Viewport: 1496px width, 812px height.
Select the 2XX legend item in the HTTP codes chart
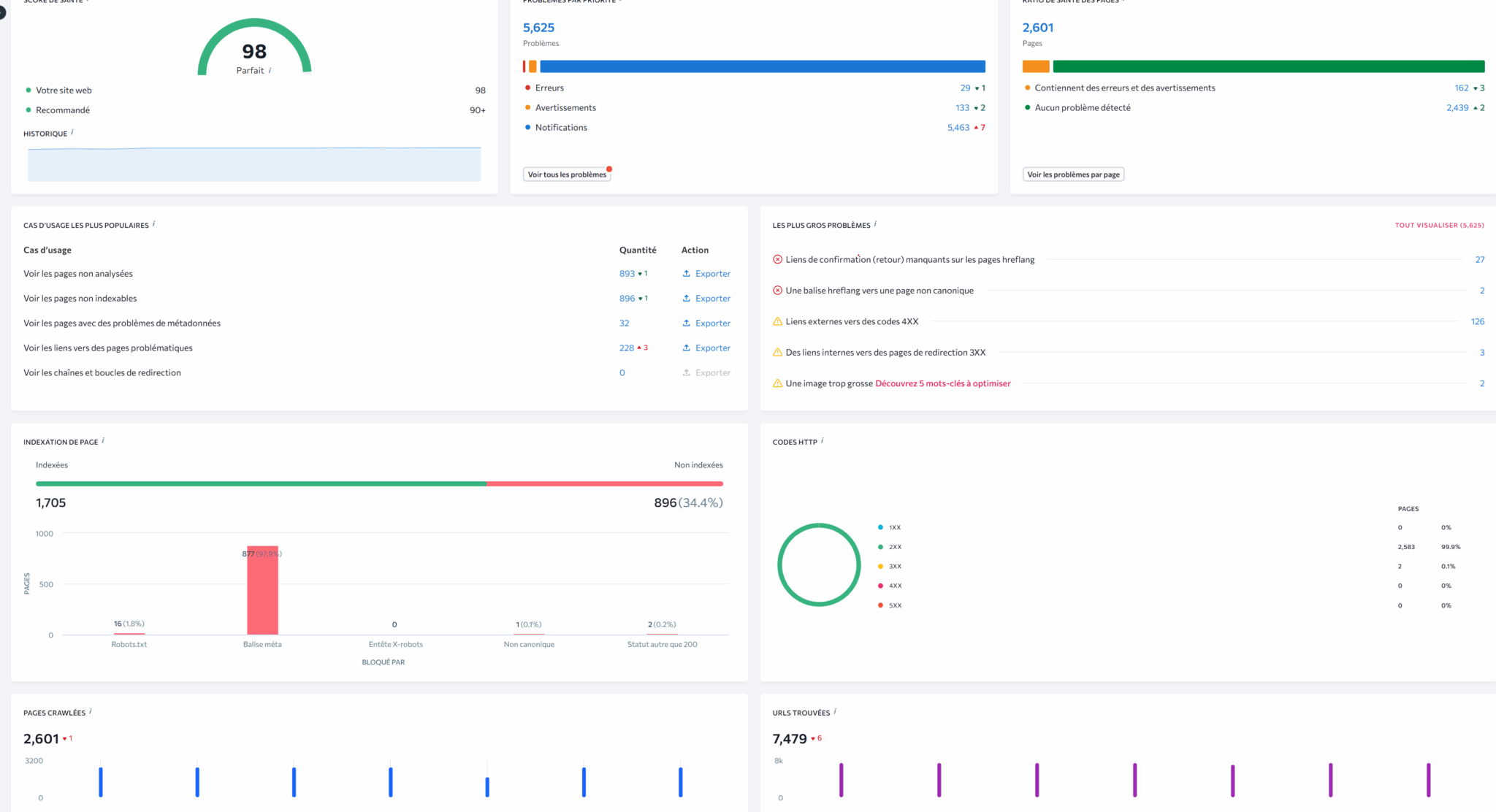pyautogui.click(x=894, y=547)
